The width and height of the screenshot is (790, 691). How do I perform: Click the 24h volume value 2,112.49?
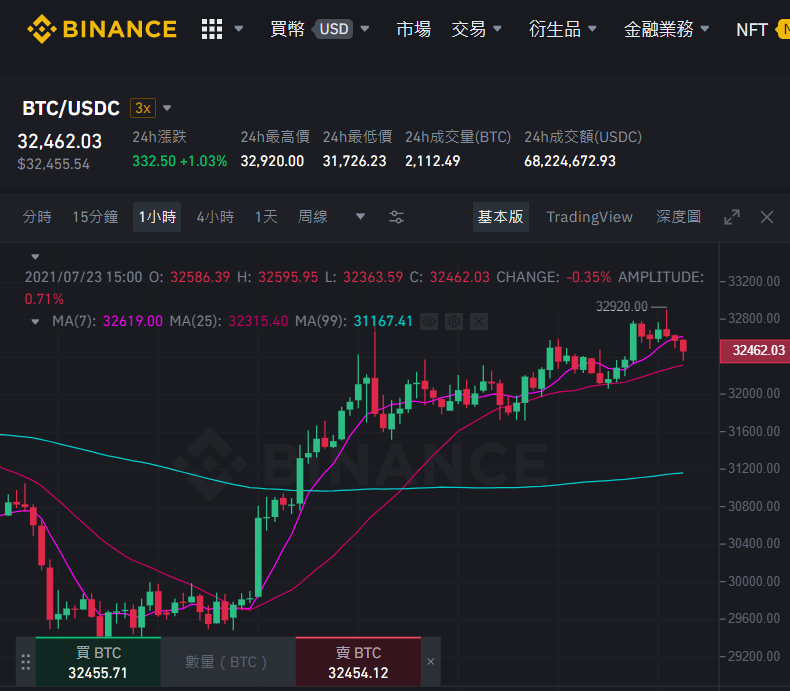[432, 161]
